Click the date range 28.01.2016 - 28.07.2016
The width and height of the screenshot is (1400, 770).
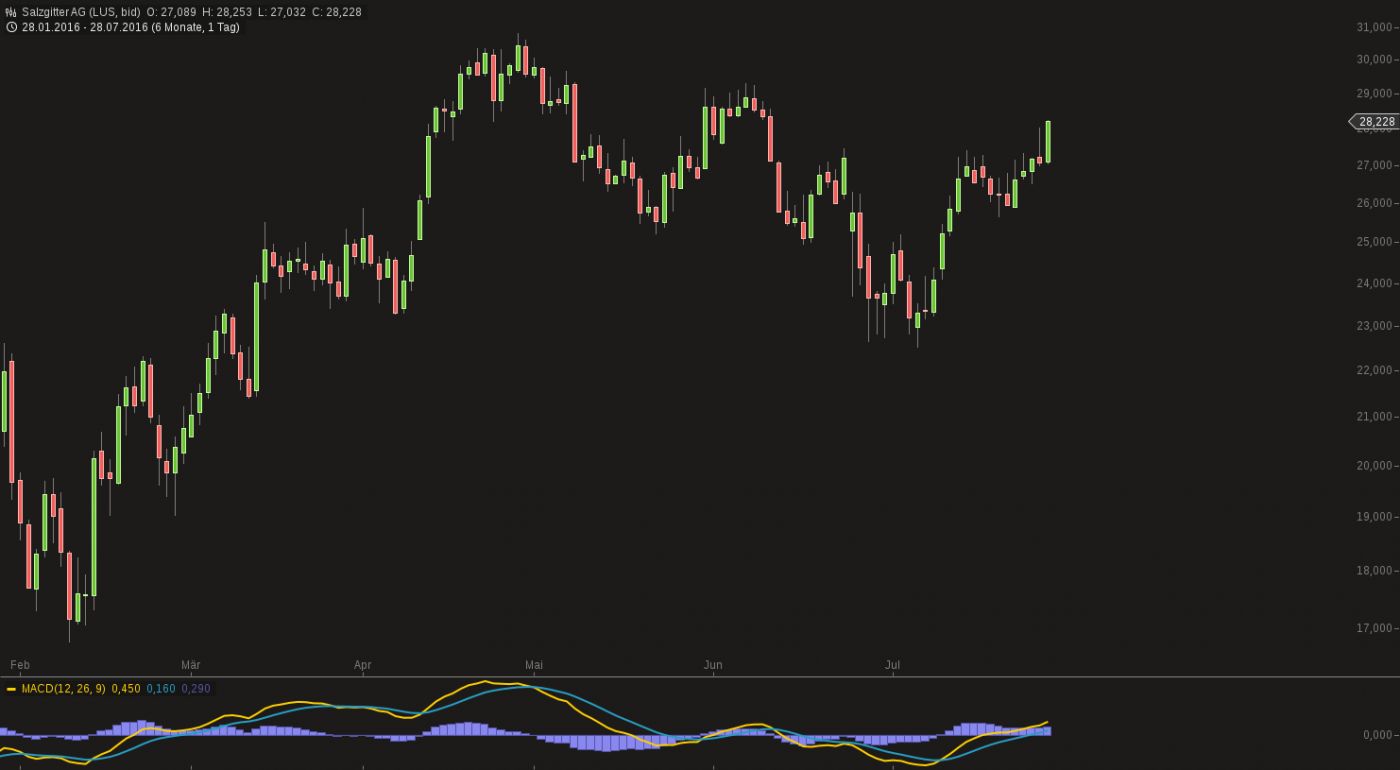[x=84, y=27]
